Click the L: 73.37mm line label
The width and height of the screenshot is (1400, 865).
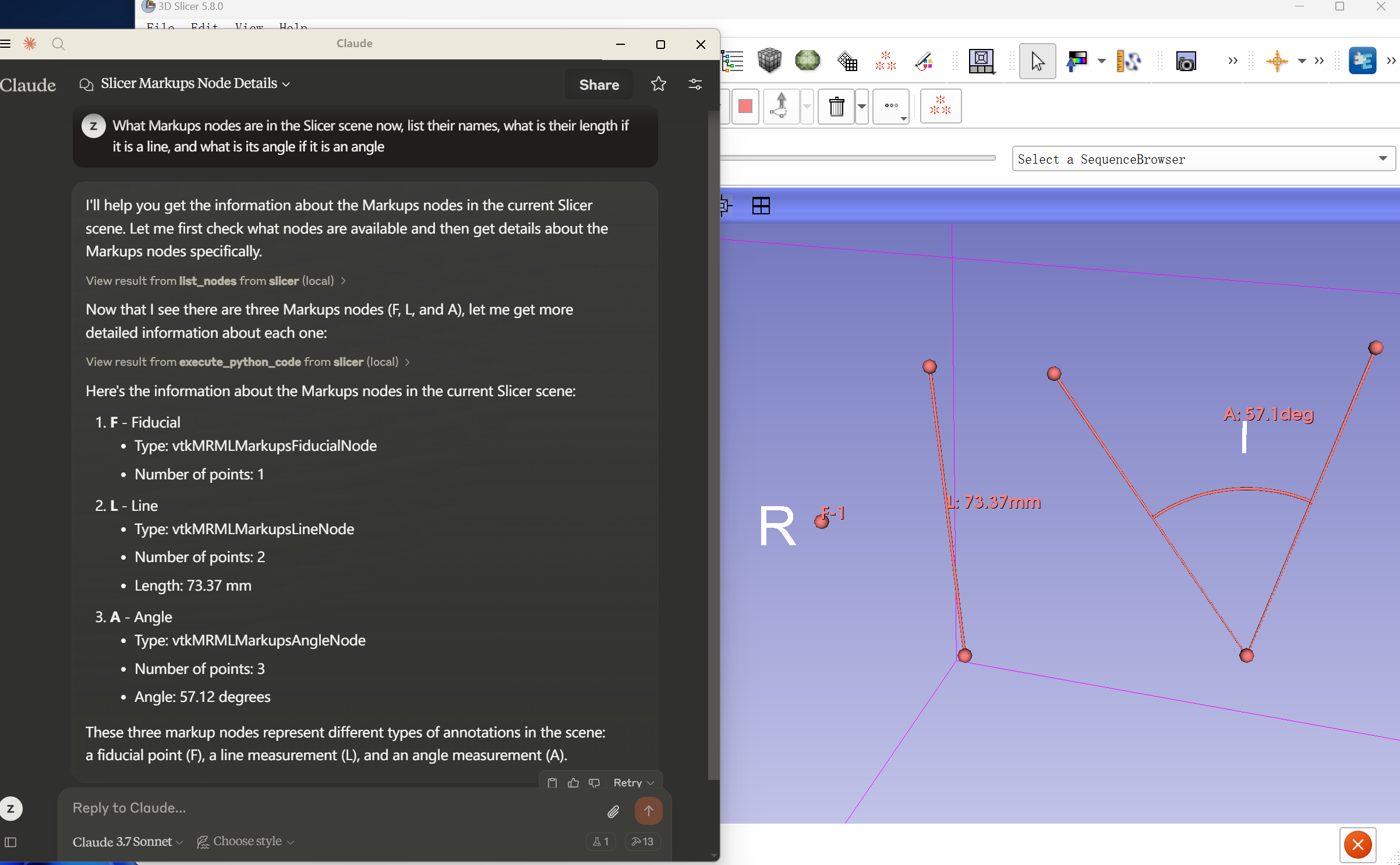994,502
